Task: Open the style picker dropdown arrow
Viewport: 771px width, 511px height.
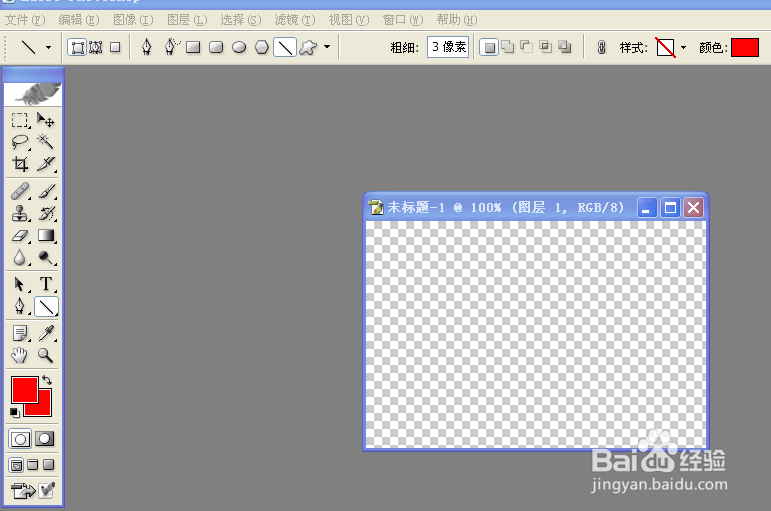Action: [683, 48]
